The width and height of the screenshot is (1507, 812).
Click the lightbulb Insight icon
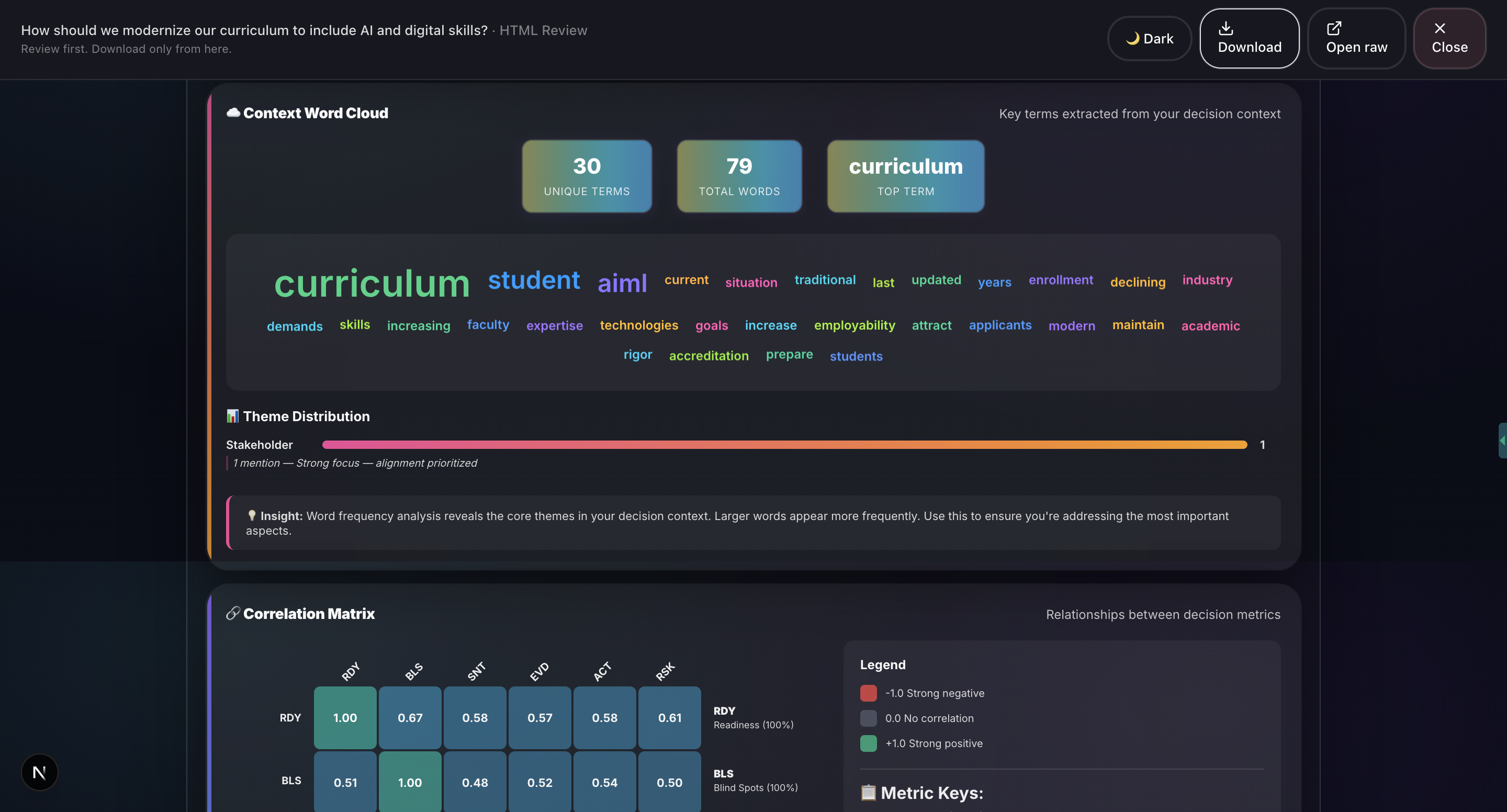coord(252,515)
